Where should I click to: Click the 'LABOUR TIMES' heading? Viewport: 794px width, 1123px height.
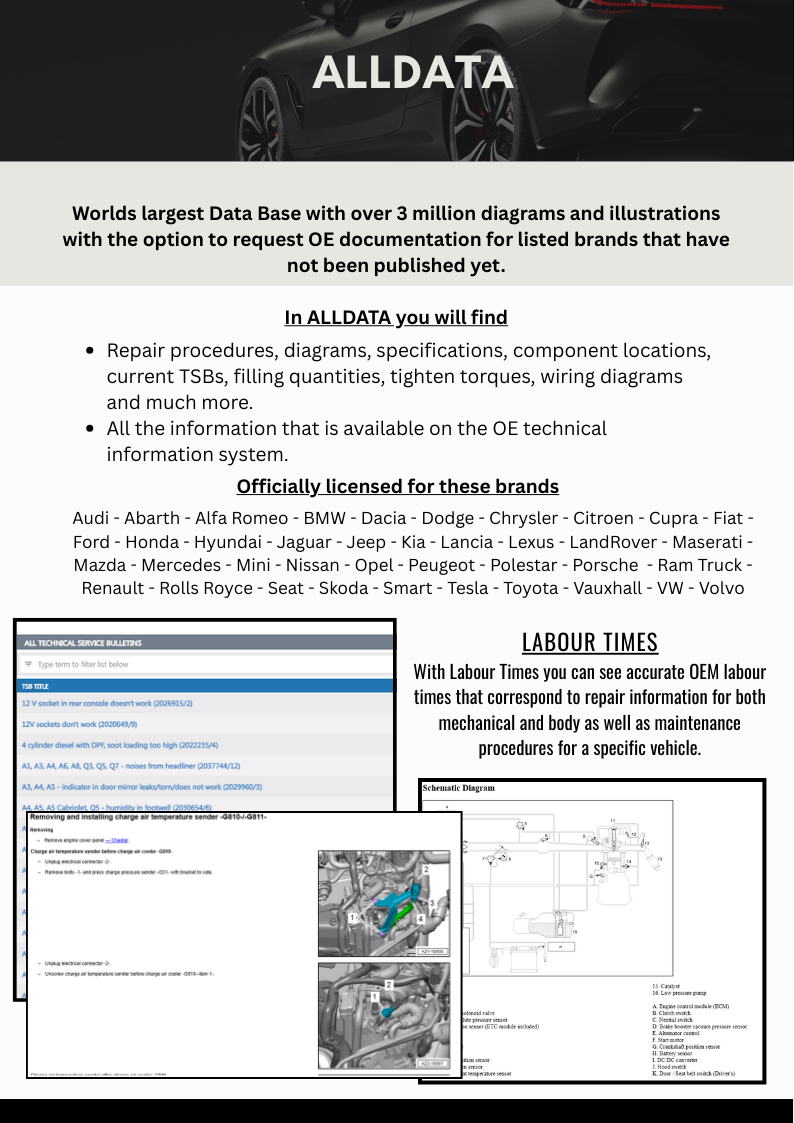click(589, 642)
